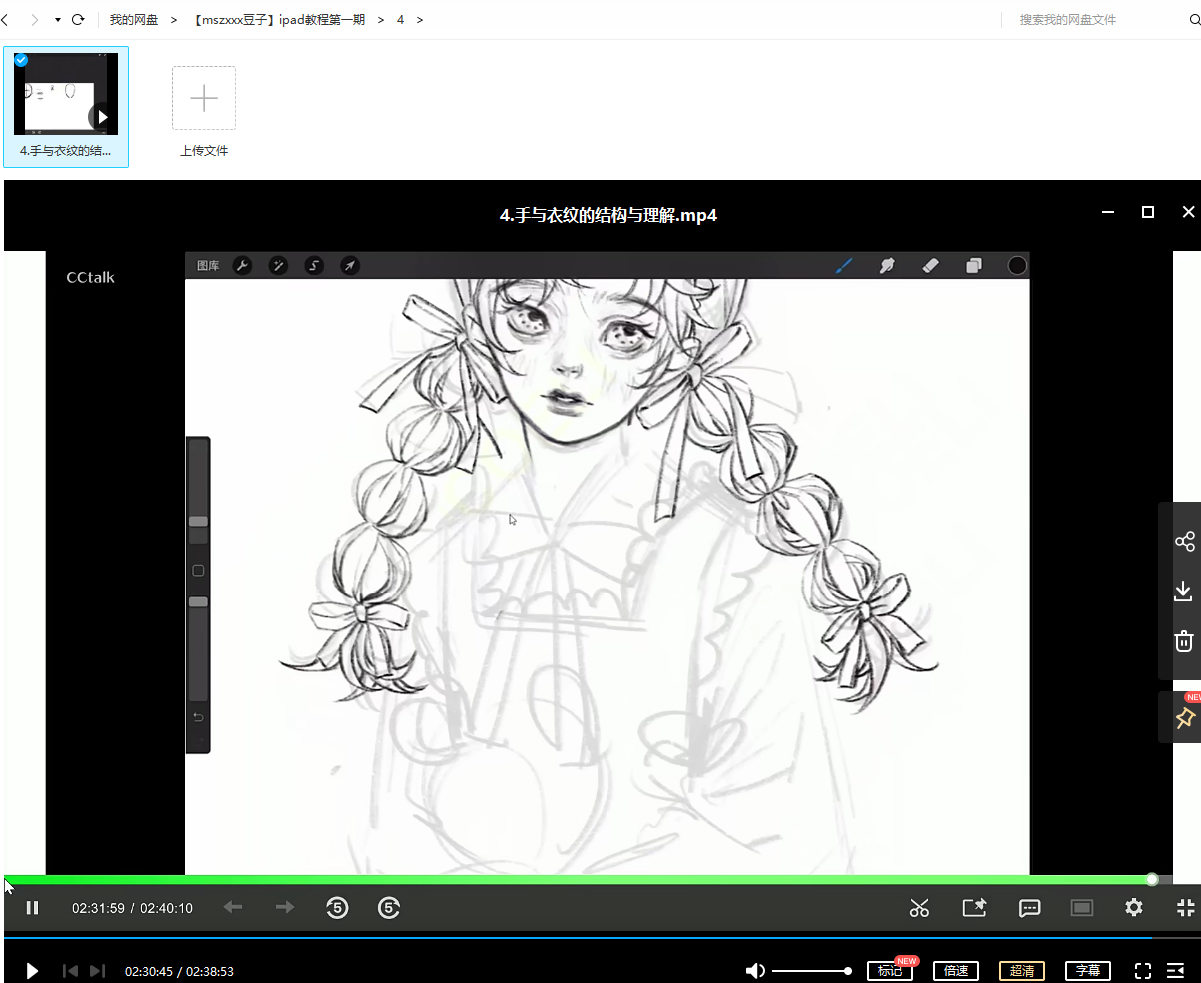Uncheck the selected video file checkbox
1201x983 pixels.
21,60
